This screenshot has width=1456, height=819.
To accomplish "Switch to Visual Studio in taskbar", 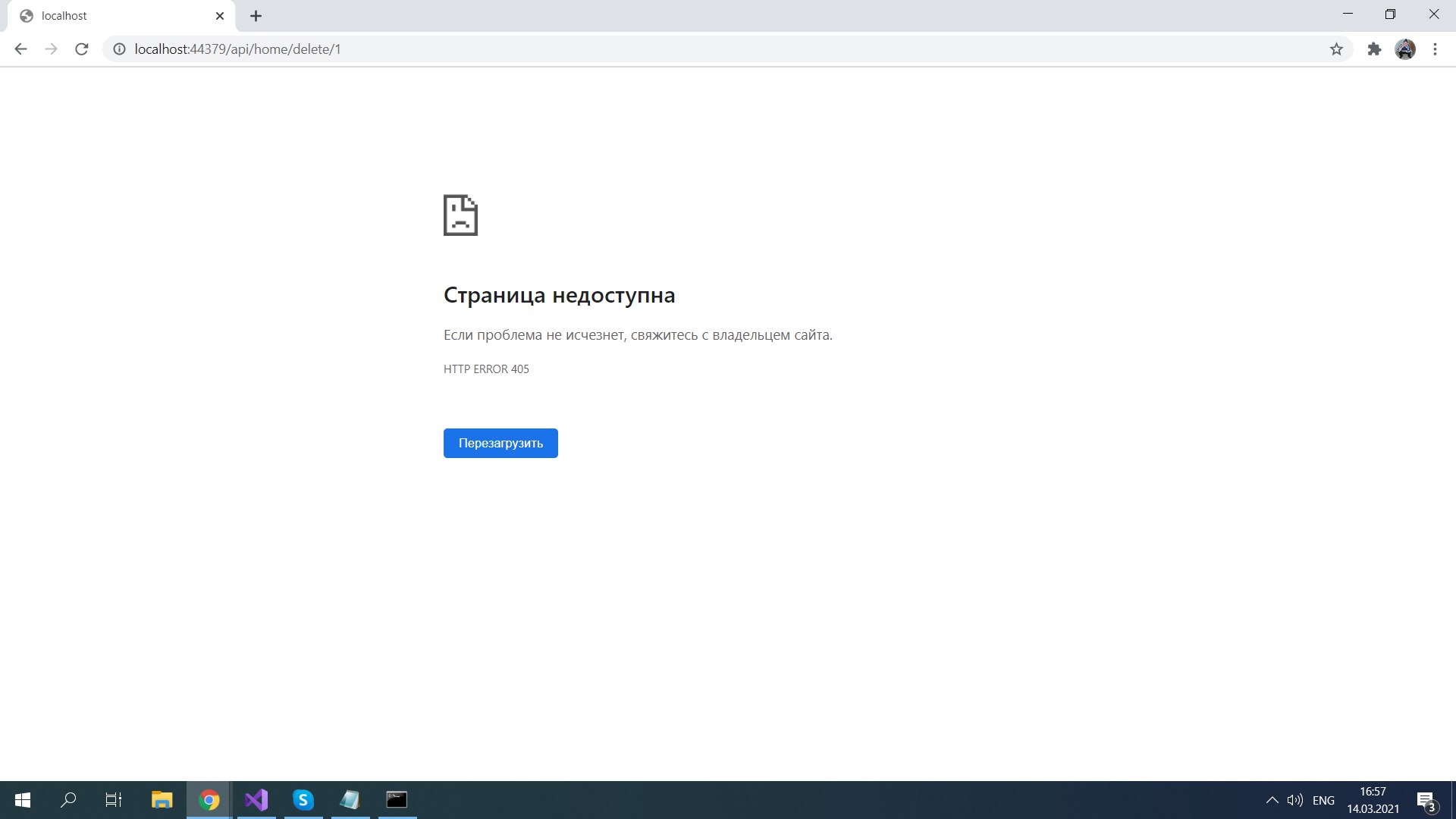I will (x=256, y=800).
